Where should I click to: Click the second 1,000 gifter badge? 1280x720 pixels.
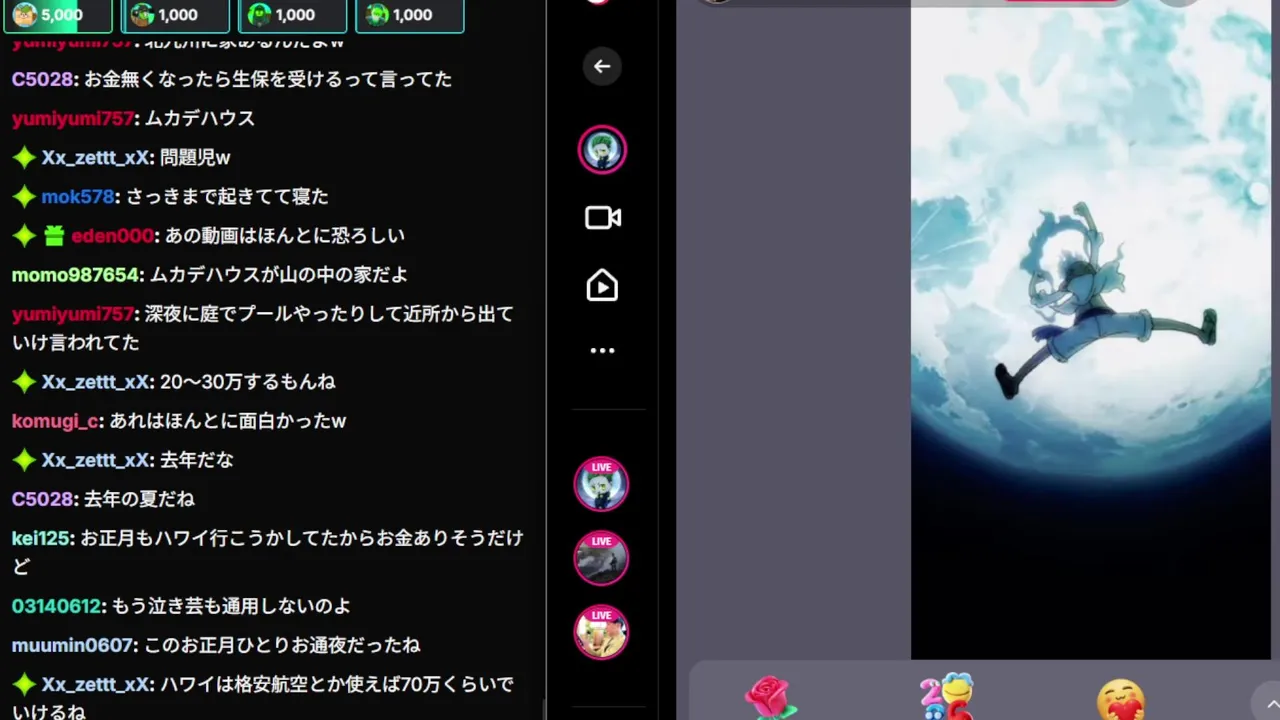[292, 15]
